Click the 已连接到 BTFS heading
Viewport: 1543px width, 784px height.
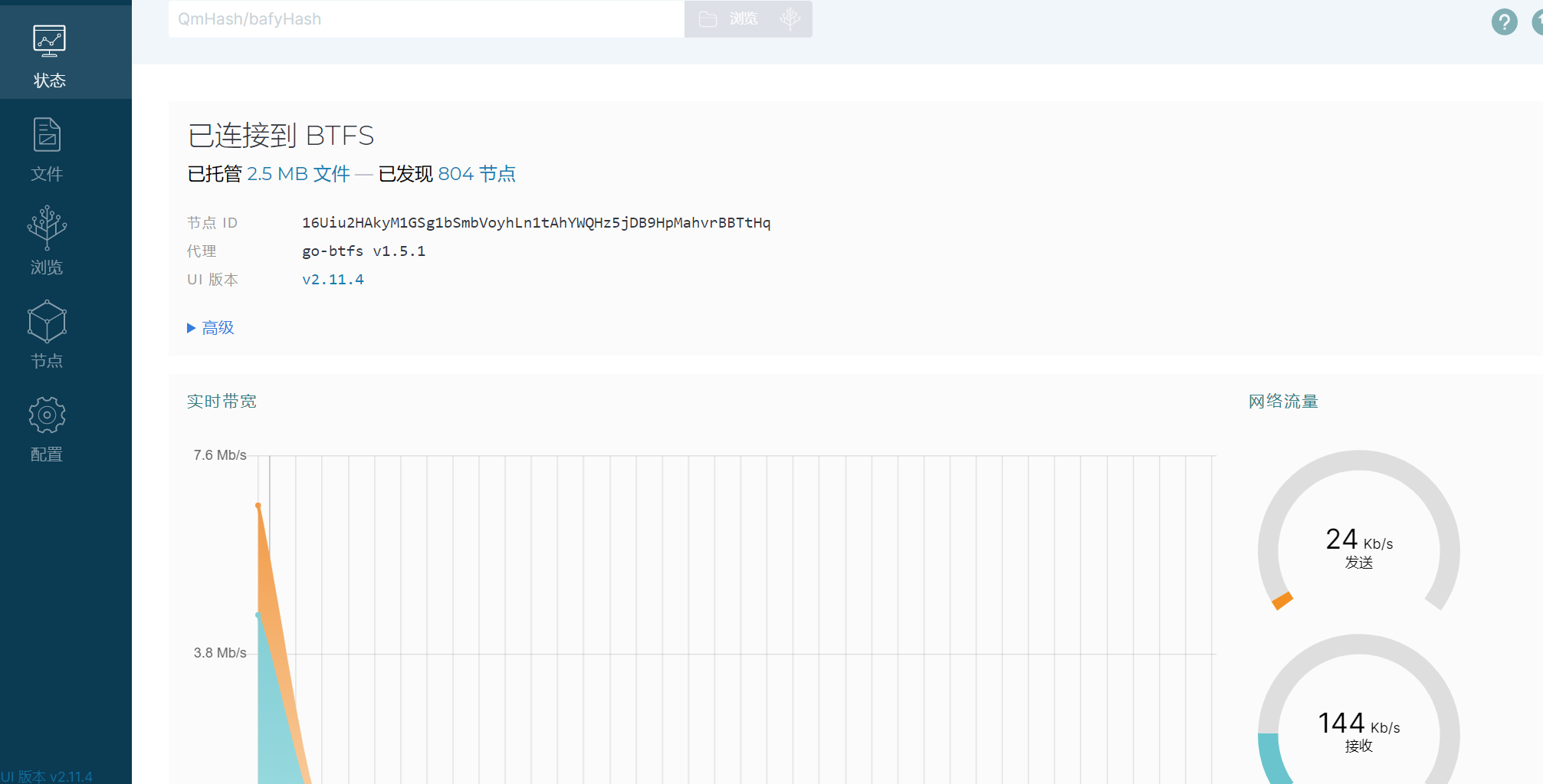click(281, 136)
